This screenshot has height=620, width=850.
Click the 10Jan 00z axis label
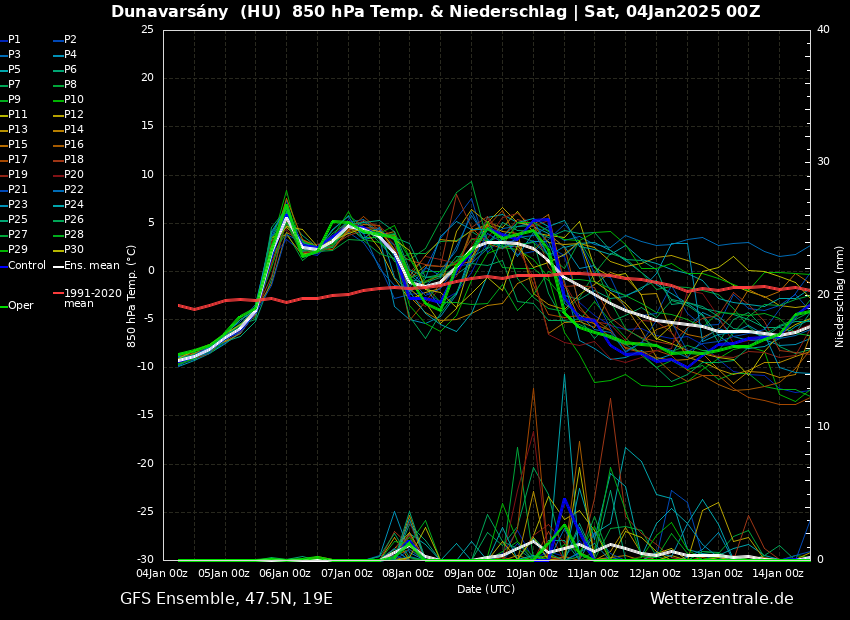point(532,574)
